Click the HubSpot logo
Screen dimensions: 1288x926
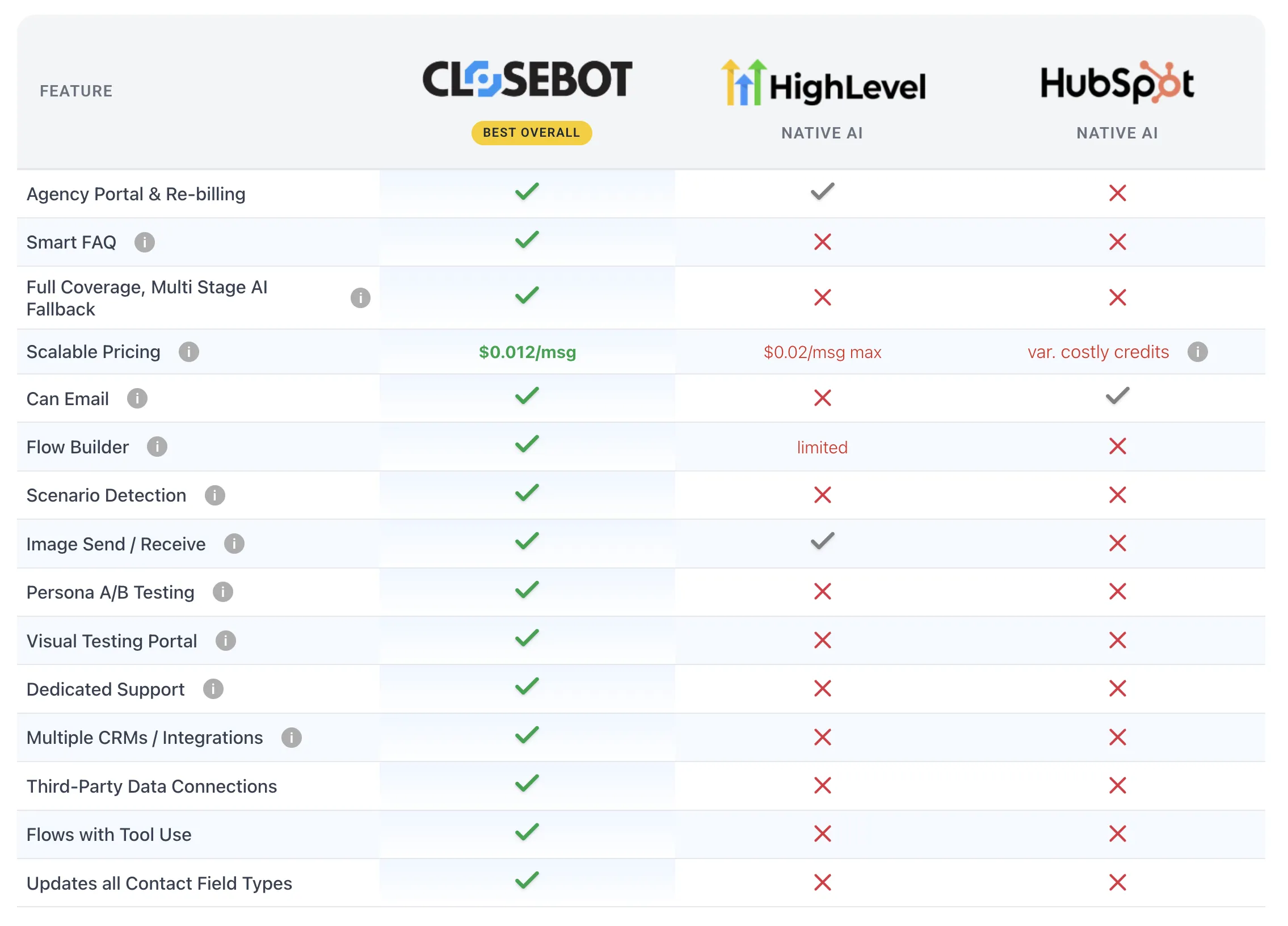point(1117,82)
